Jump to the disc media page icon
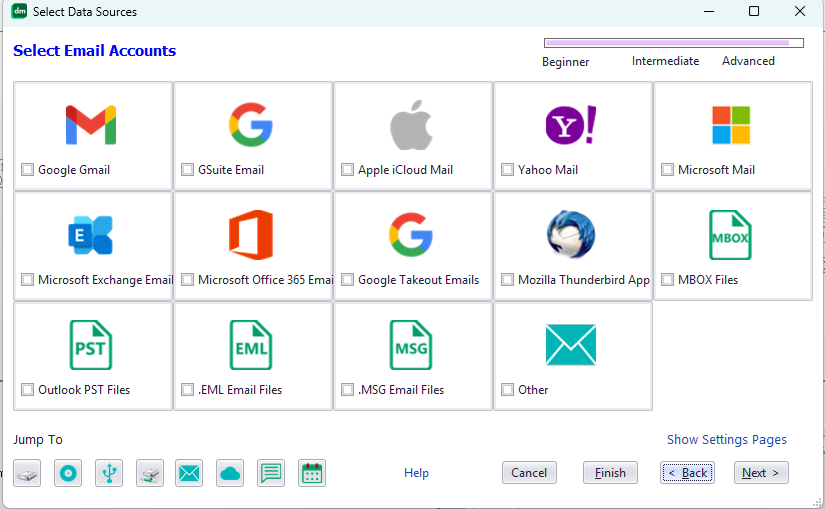 (x=68, y=473)
